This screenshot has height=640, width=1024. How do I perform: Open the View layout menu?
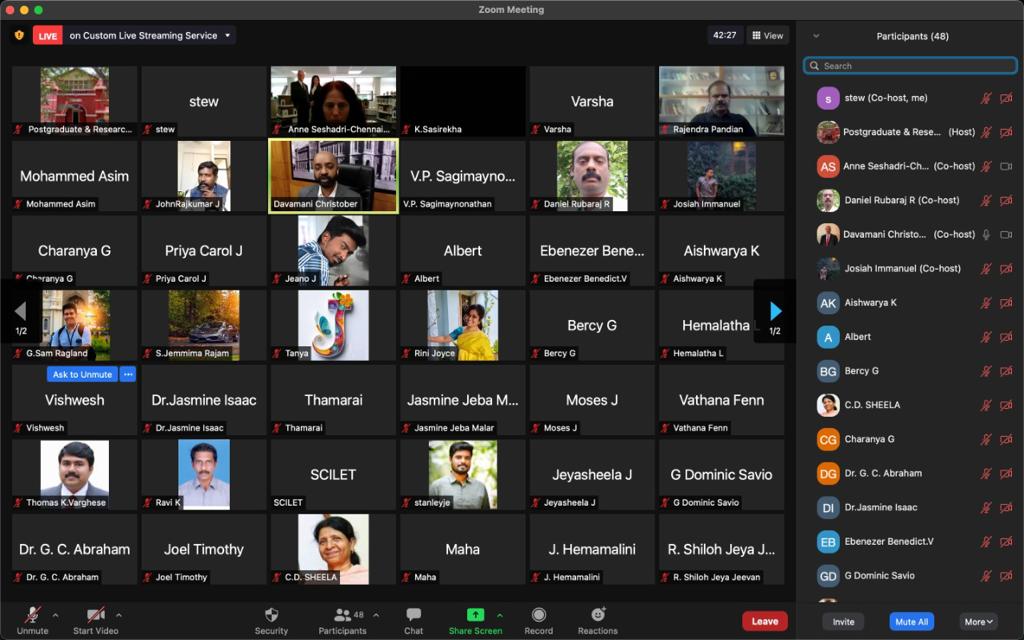pos(767,35)
